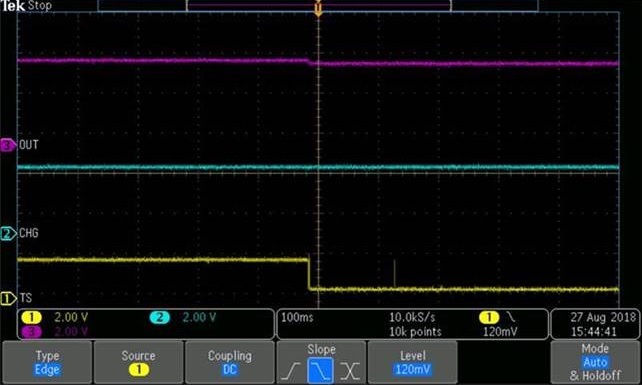Click the date and time readout

click(595, 324)
